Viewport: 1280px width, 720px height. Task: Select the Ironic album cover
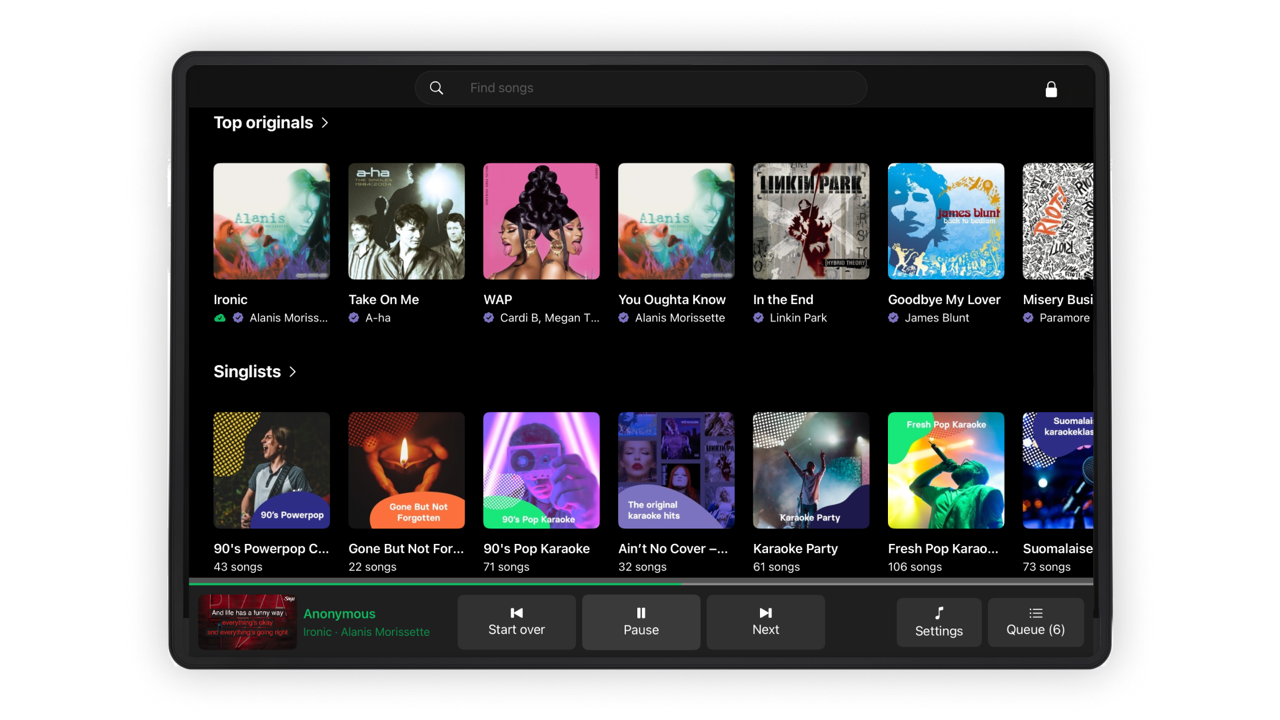click(272, 221)
